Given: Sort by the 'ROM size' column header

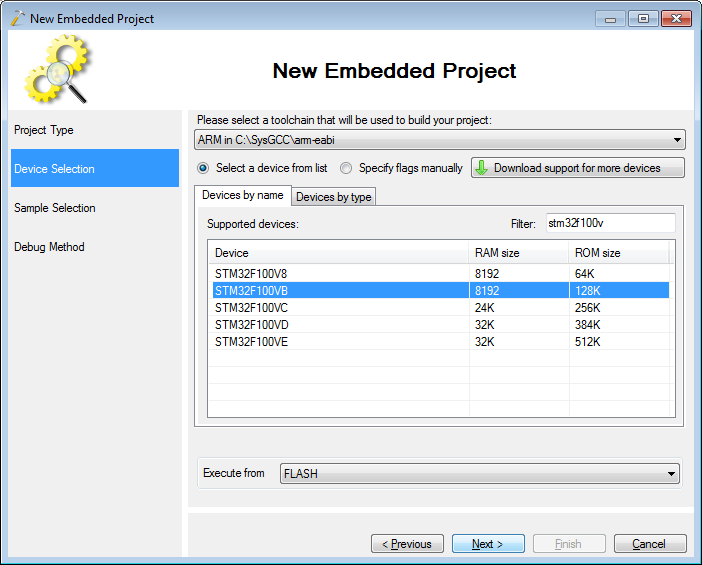Looking at the screenshot, I should tap(619, 253).
